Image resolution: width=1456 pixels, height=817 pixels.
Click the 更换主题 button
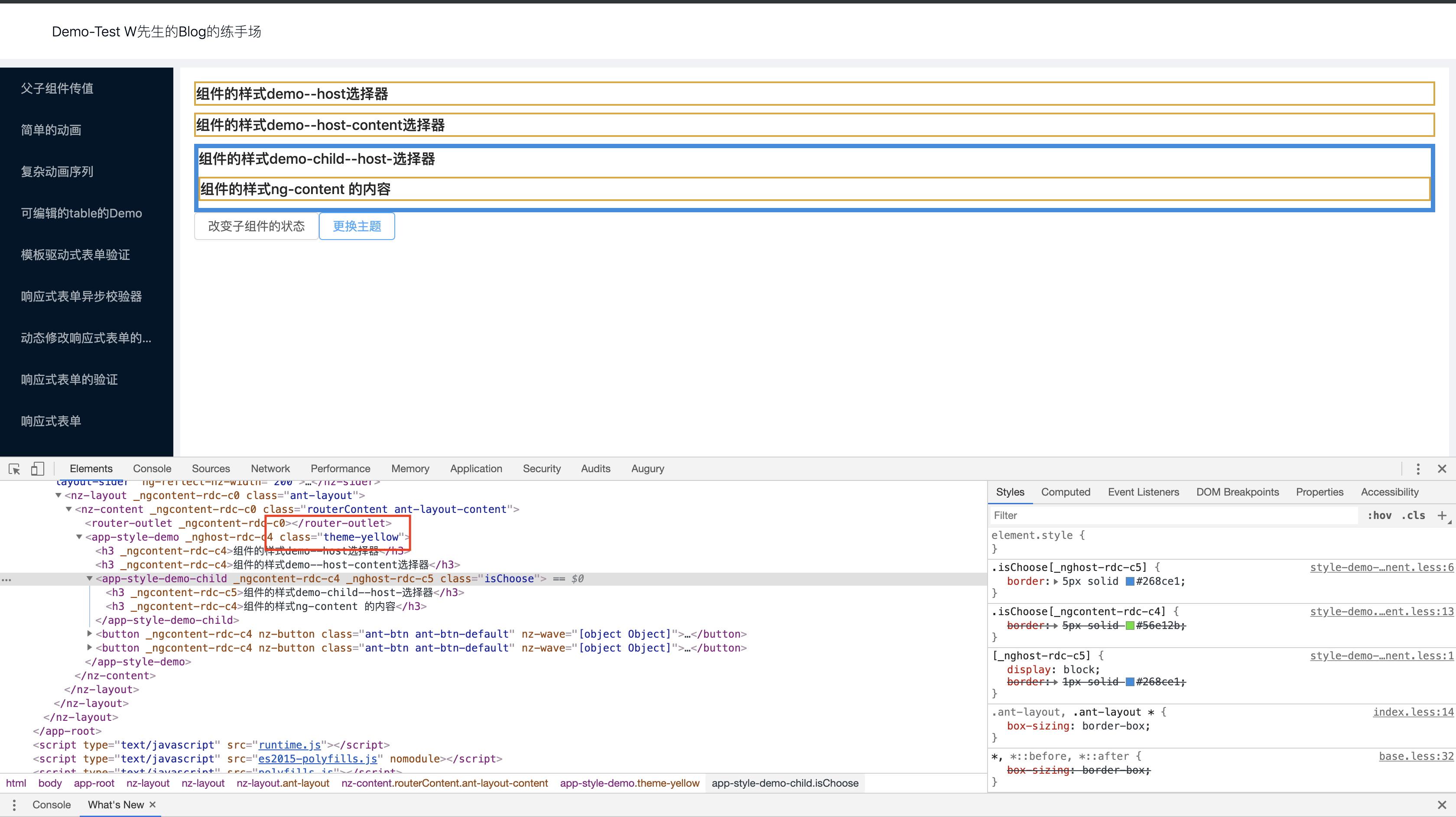[357, 226]
